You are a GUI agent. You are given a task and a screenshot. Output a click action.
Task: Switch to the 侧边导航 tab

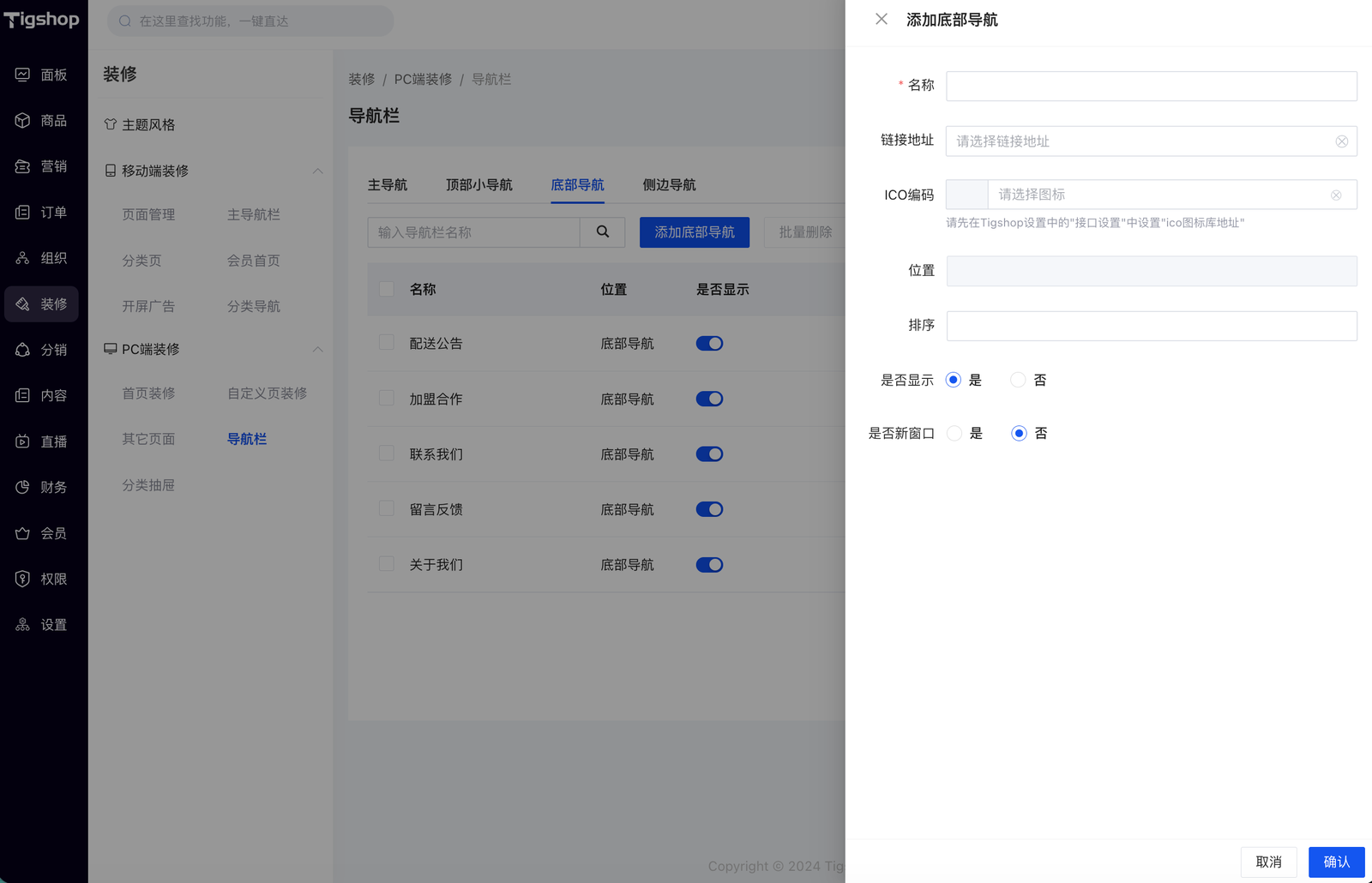(x=670, y=185)
